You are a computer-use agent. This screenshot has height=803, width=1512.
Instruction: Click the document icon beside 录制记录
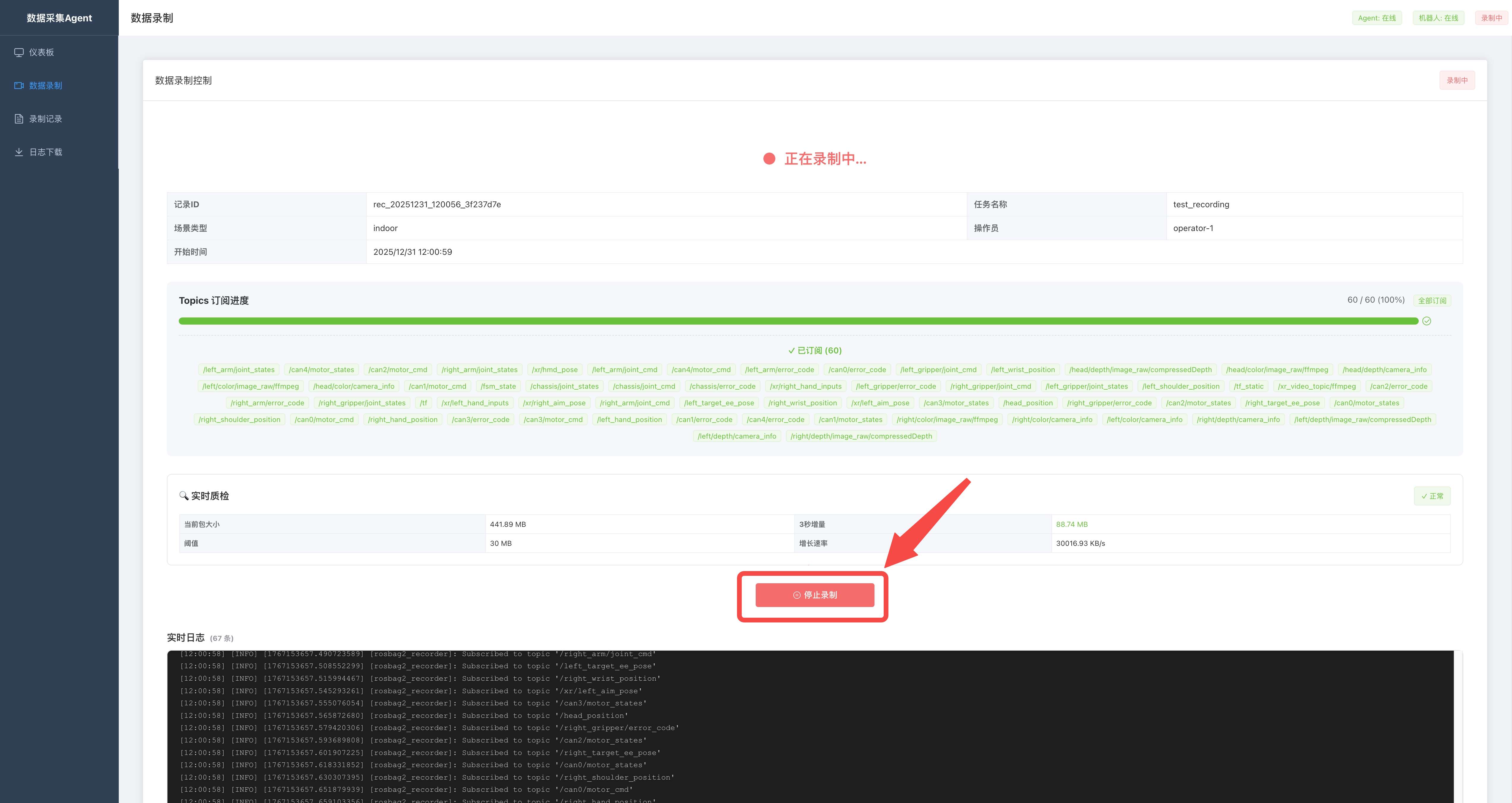pyautogui.click(x=19, y=118)
